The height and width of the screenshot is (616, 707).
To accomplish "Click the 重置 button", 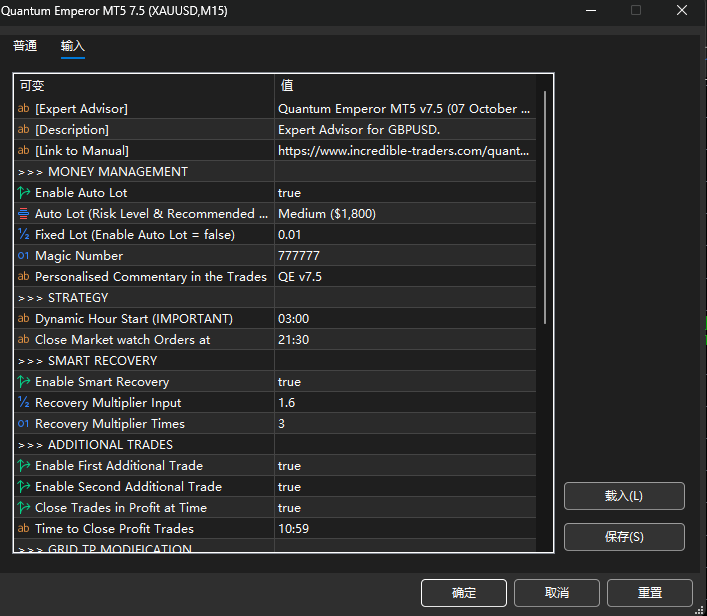I will tap(649, 593).
